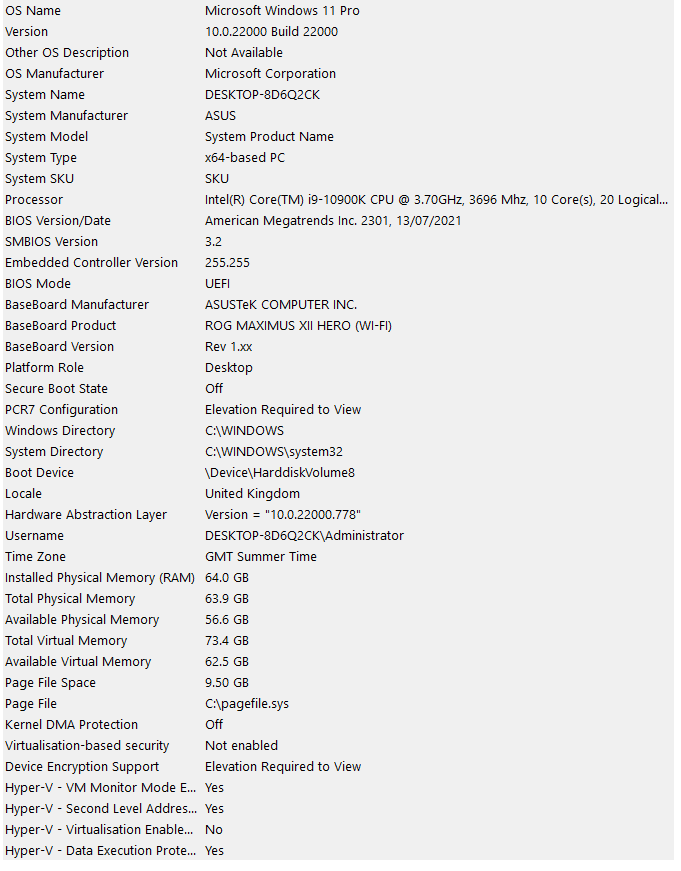Select the SMBIOS Version value '3.2'
681x871 pixels.
[213, 242]
